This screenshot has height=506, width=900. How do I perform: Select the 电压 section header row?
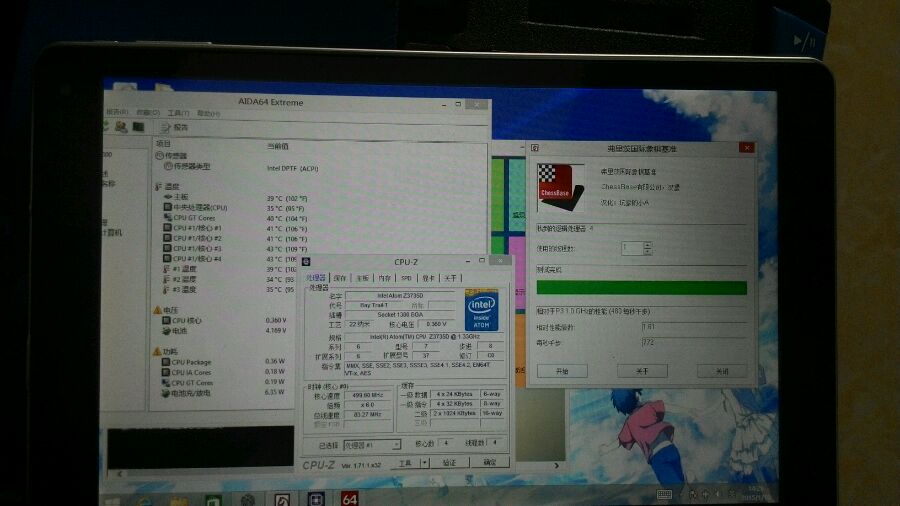(x=166, y=310)
